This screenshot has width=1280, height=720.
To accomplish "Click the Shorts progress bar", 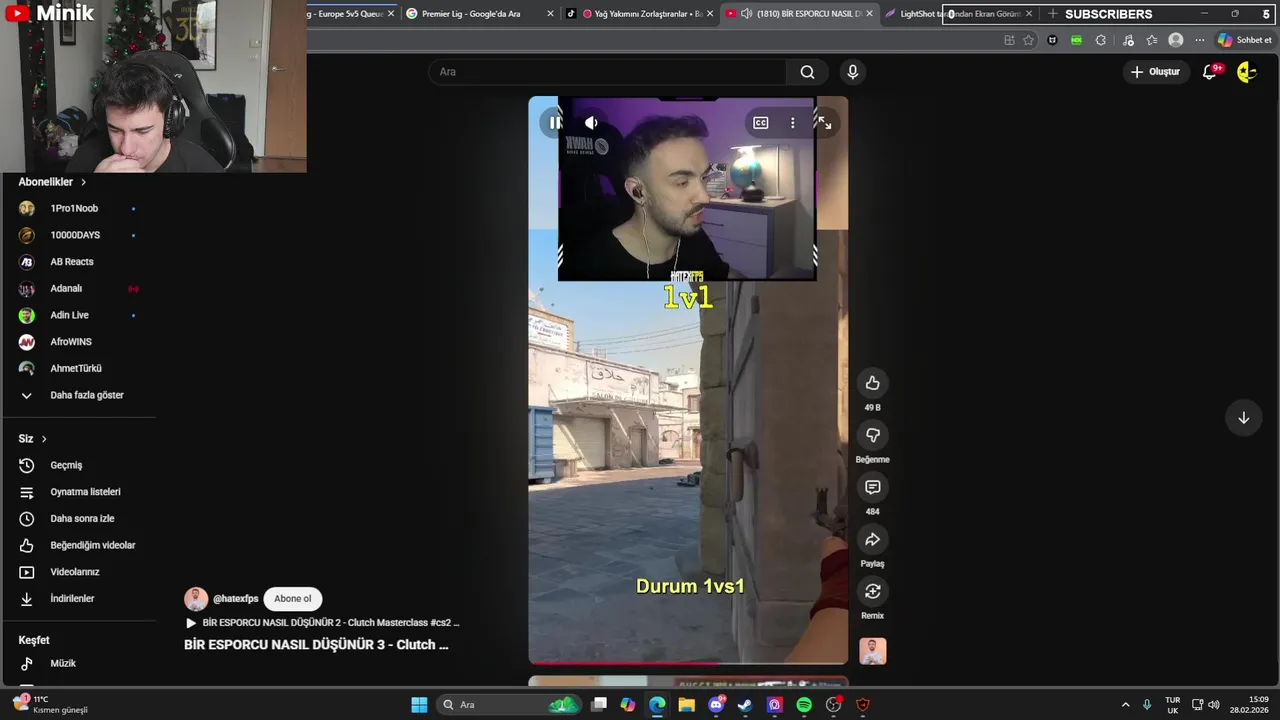I will point(688,662).
